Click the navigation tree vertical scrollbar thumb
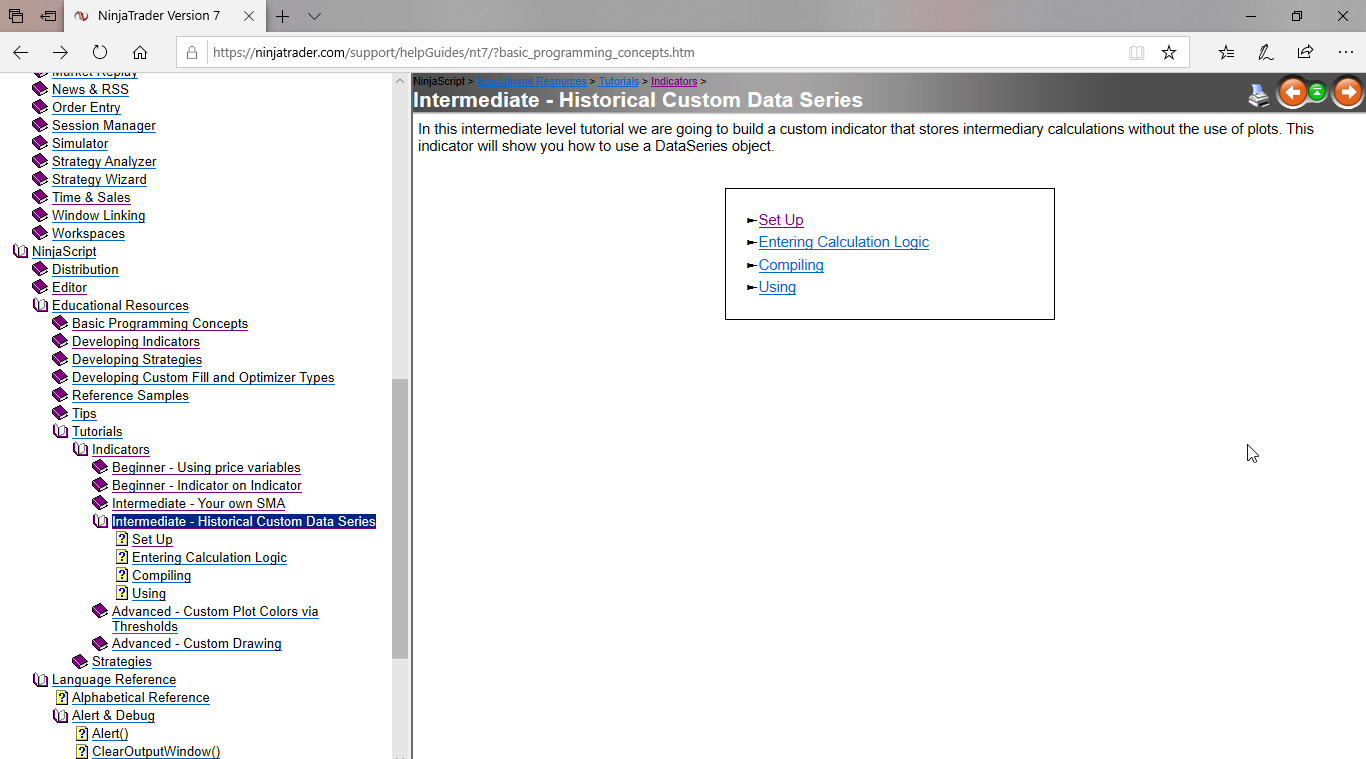The image size is (1366, 759). 400,518
